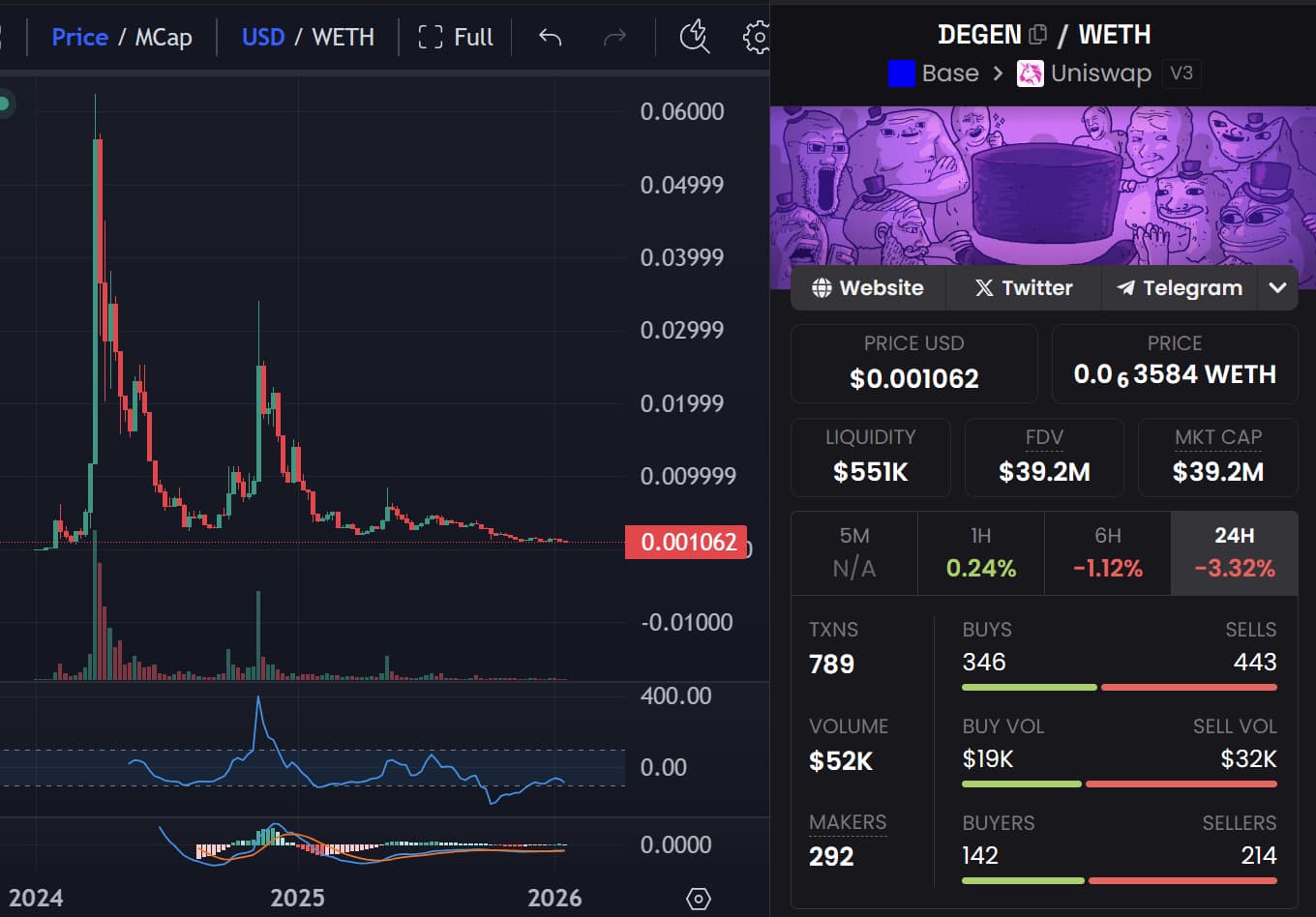
Task: Click the blue Base chain icon
Action: (x=901, y=74)
